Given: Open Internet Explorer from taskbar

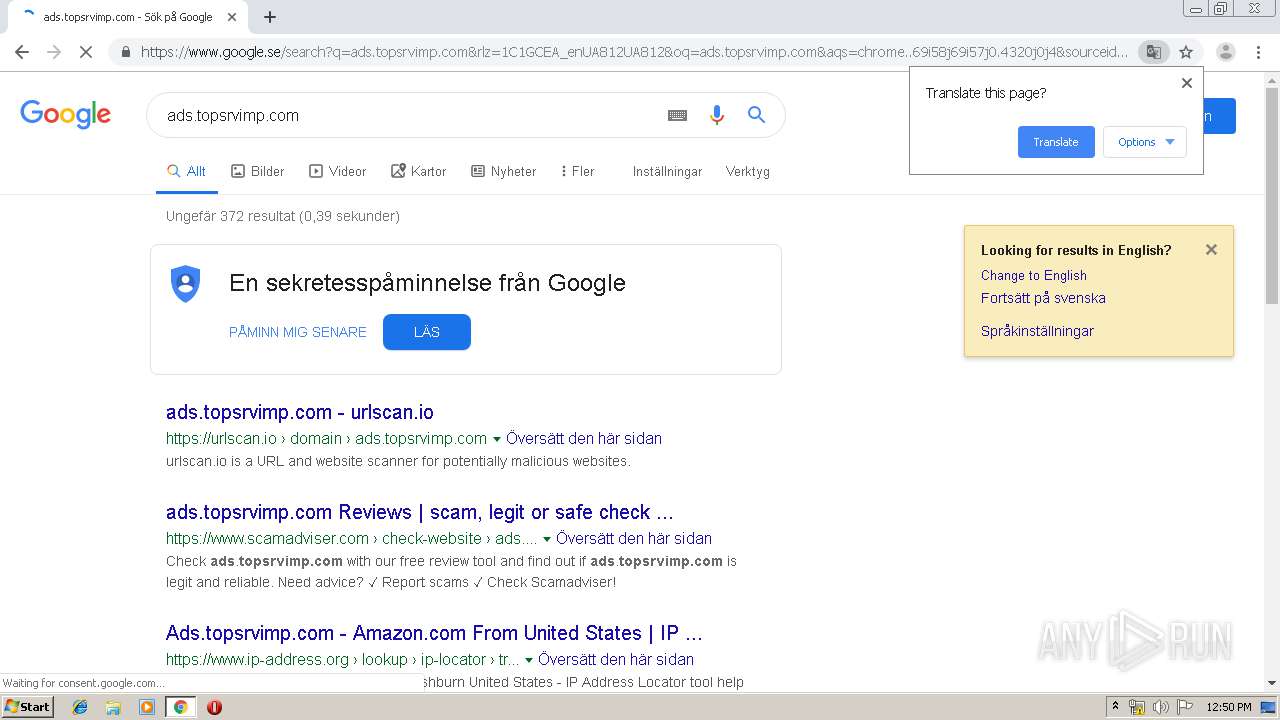Looking at the screenshot, I should (80, 707).
